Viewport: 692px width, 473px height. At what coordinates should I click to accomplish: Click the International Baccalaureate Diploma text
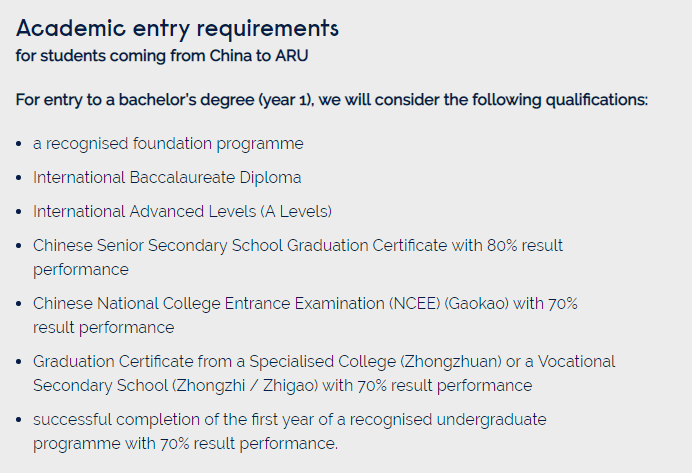[x=167, y=177]
